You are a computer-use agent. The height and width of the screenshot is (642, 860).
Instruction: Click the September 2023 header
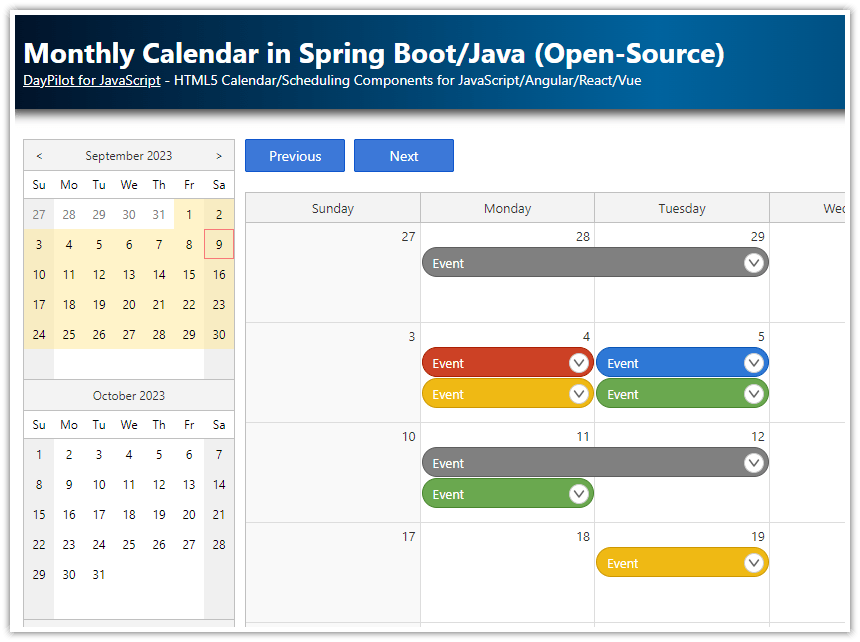128,155
